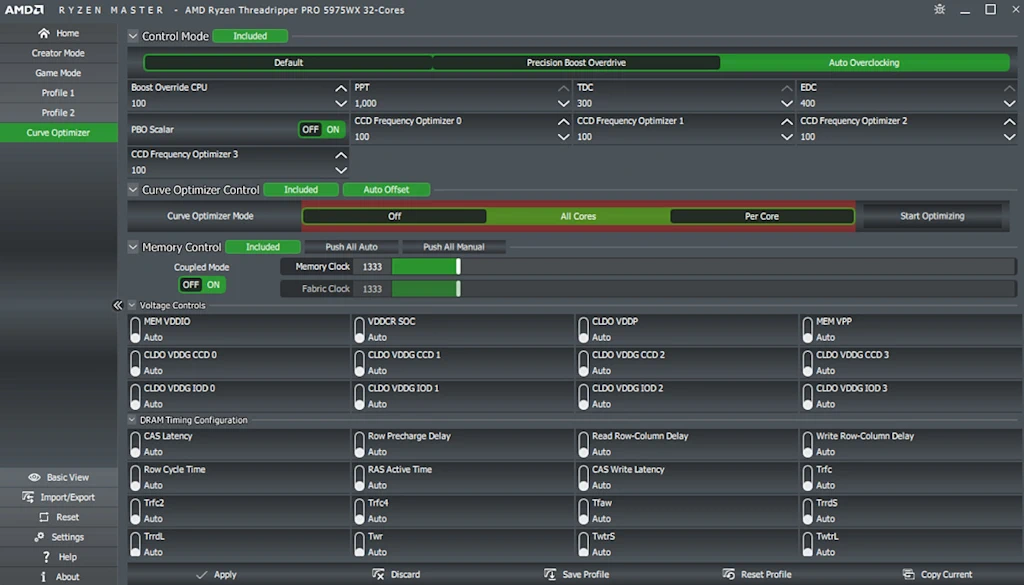The image size is (1024, 585).
Task: Click the Apply checkmark icon
Action: [201, 575]
